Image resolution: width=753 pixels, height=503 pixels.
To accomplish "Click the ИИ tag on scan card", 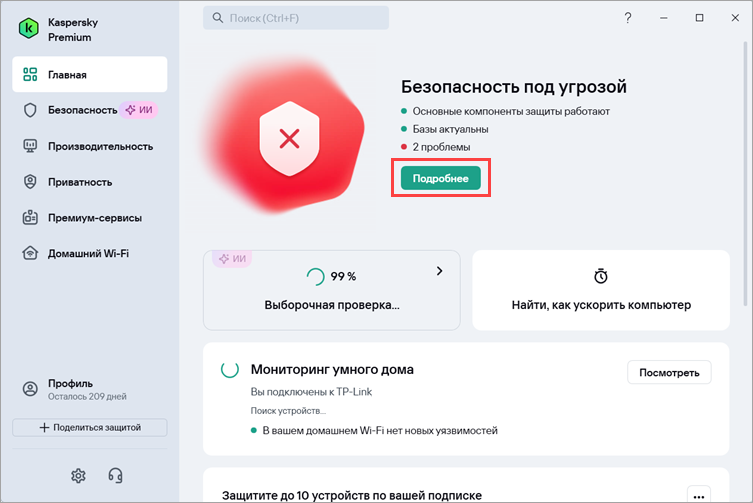I will [232, 258].
